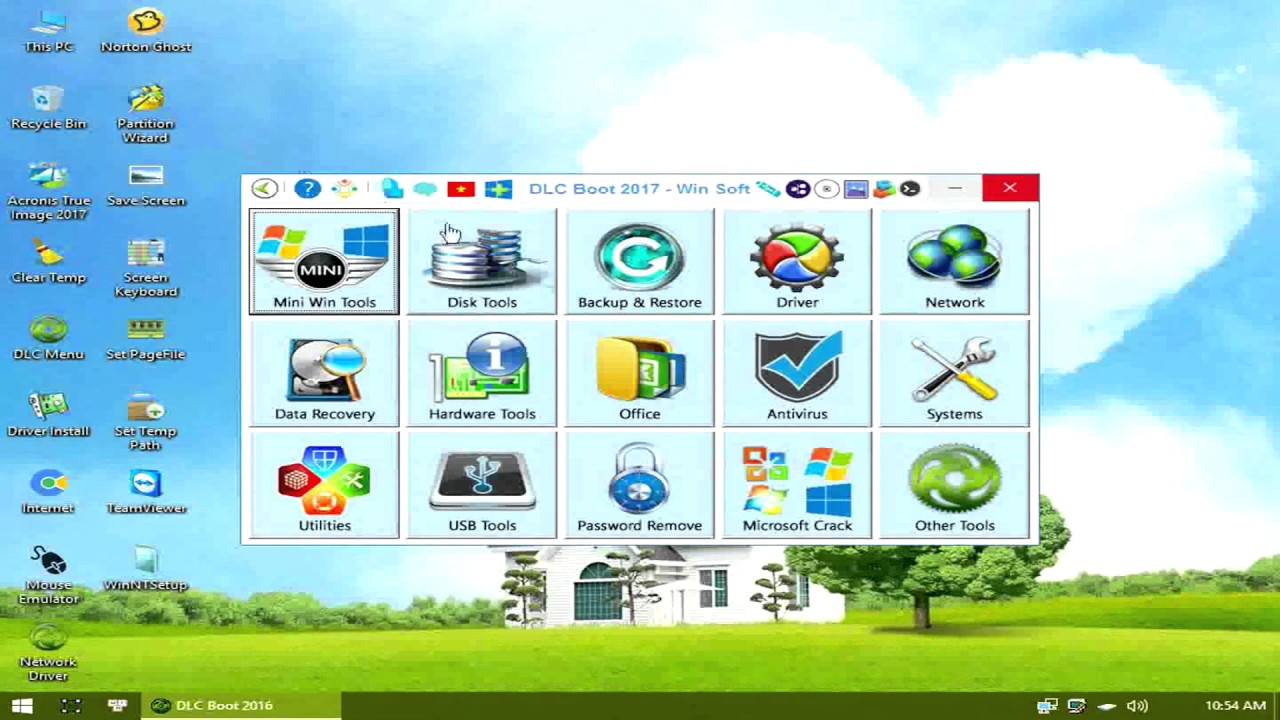Select Network Driver desktop icon
Screen dimensions: 1280x720
click(x=48, y=654)
